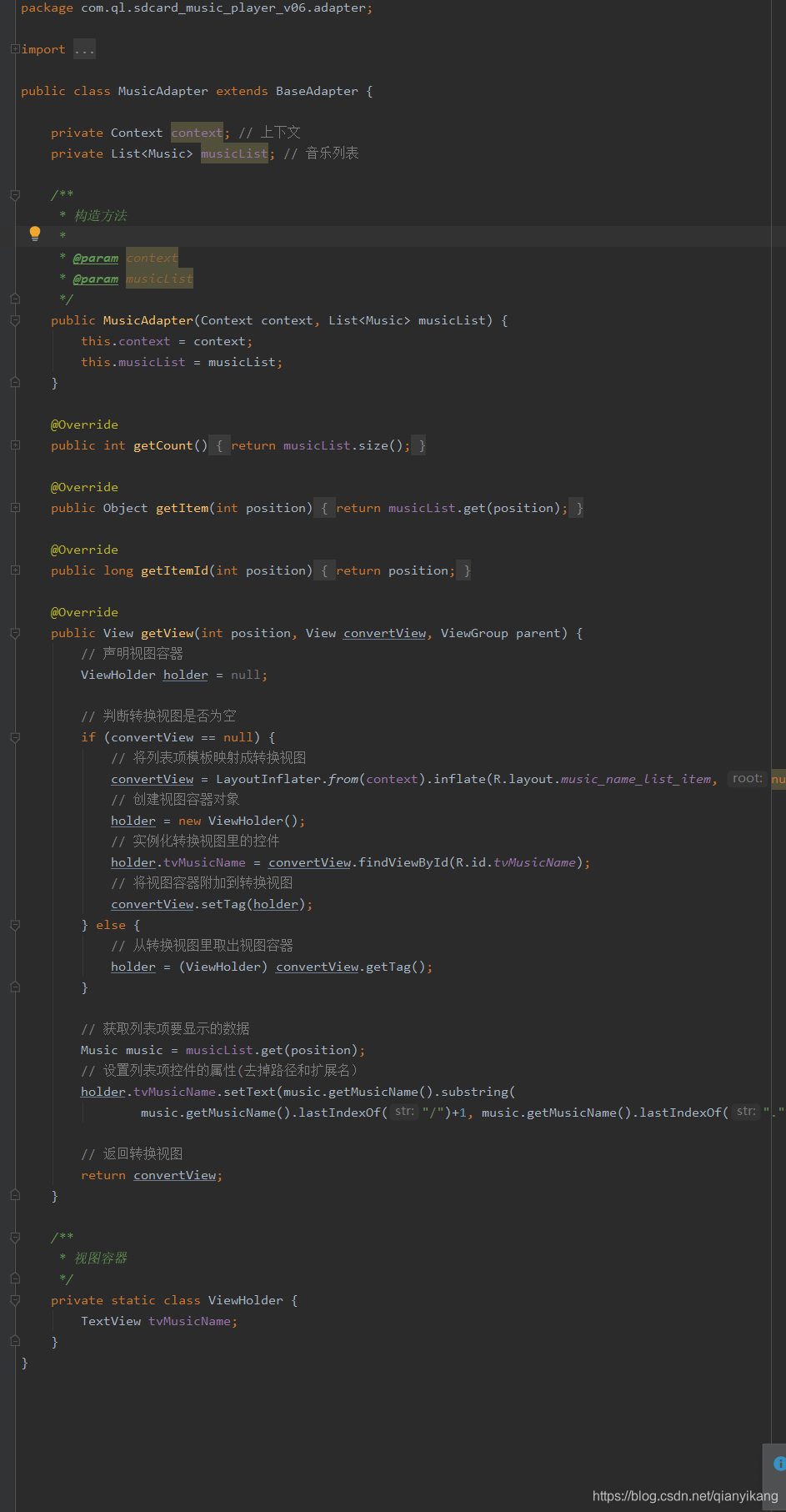Click 'this.context = context;' assignment
Viewport: 786px width, 1512px height.
tap(167, 341)
